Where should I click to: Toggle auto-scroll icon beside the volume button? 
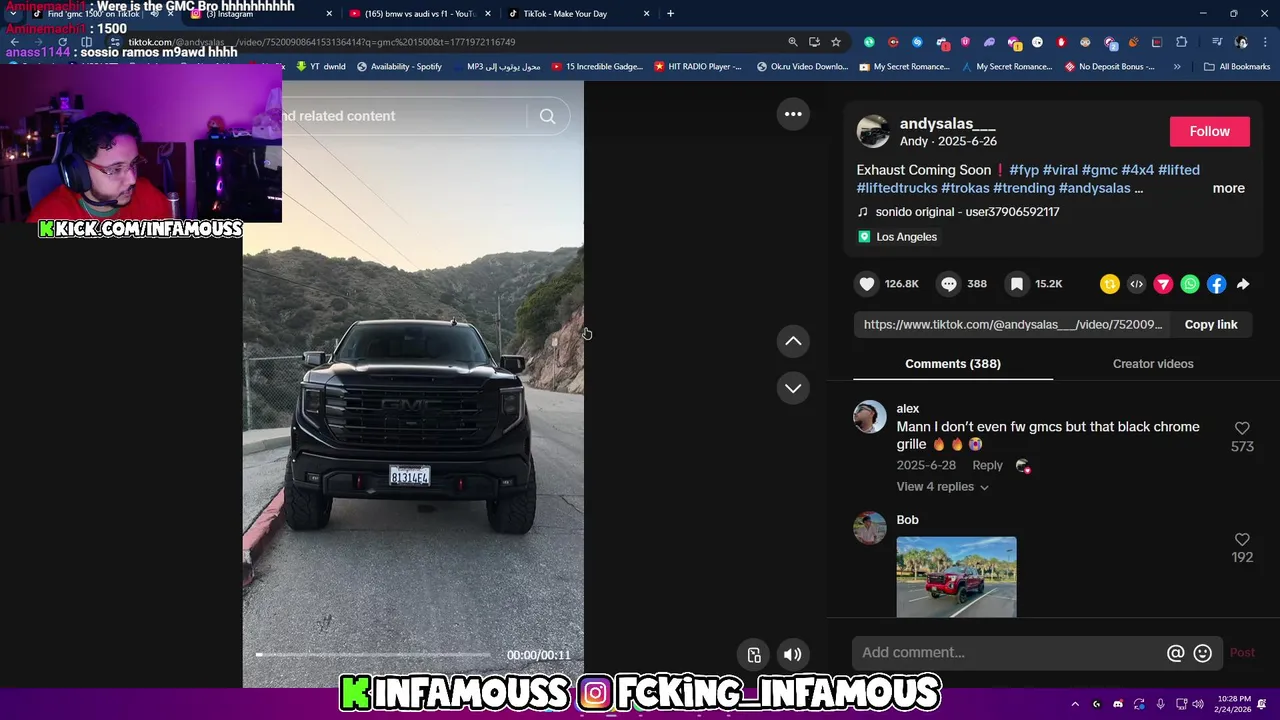coord(754,655)
